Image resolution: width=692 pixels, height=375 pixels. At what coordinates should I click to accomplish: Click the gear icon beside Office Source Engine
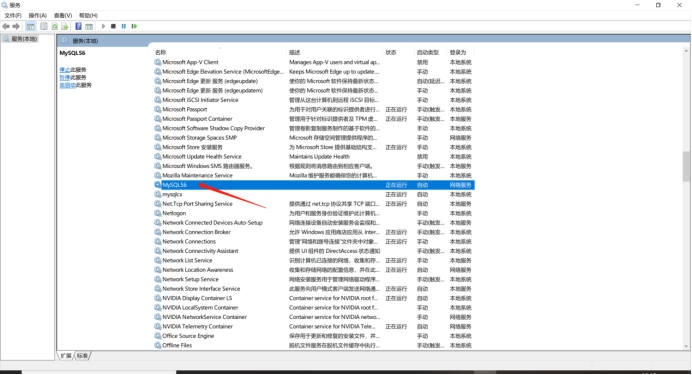158,336
